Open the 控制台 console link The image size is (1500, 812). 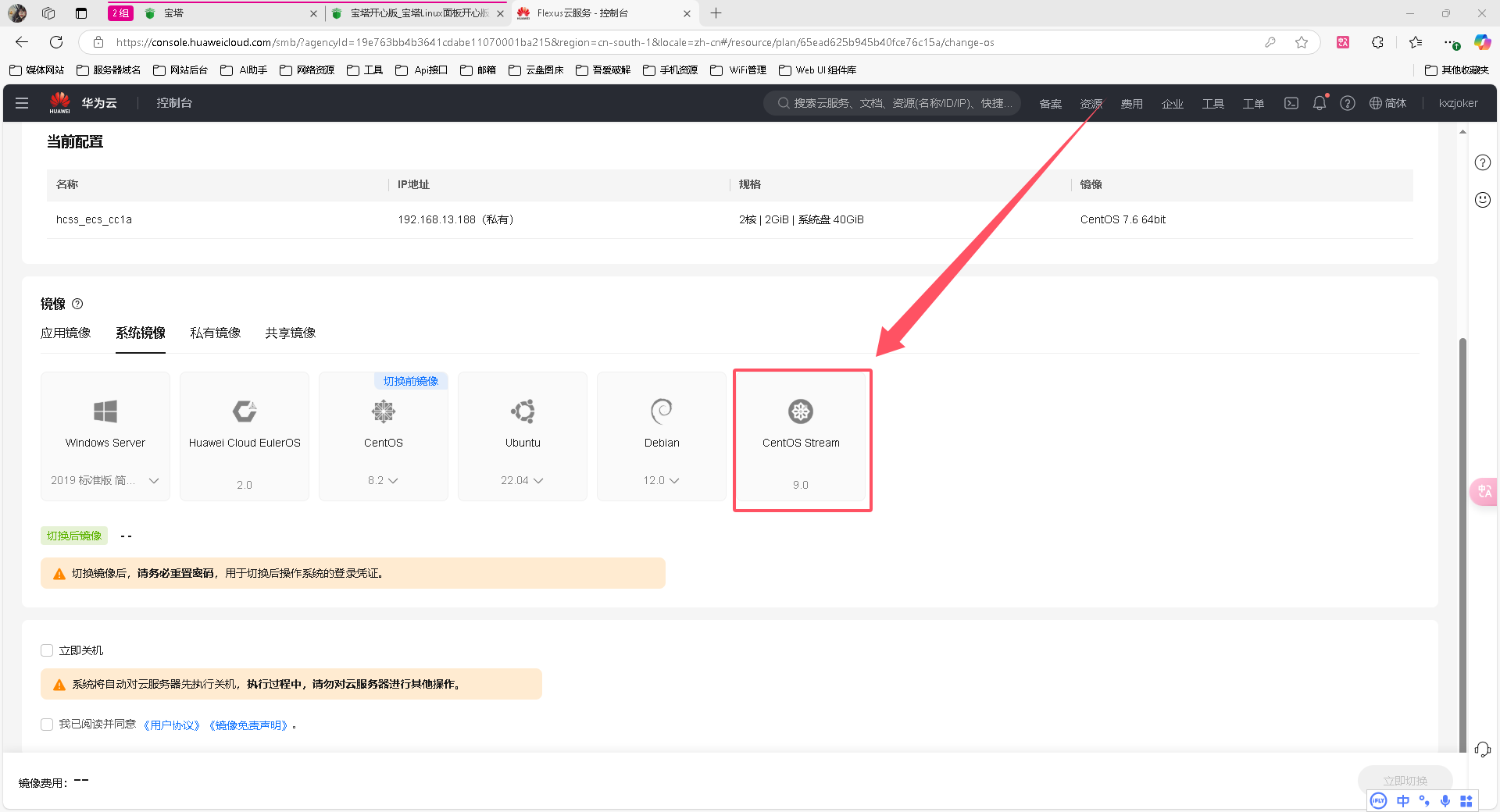(x=174, y=103)
